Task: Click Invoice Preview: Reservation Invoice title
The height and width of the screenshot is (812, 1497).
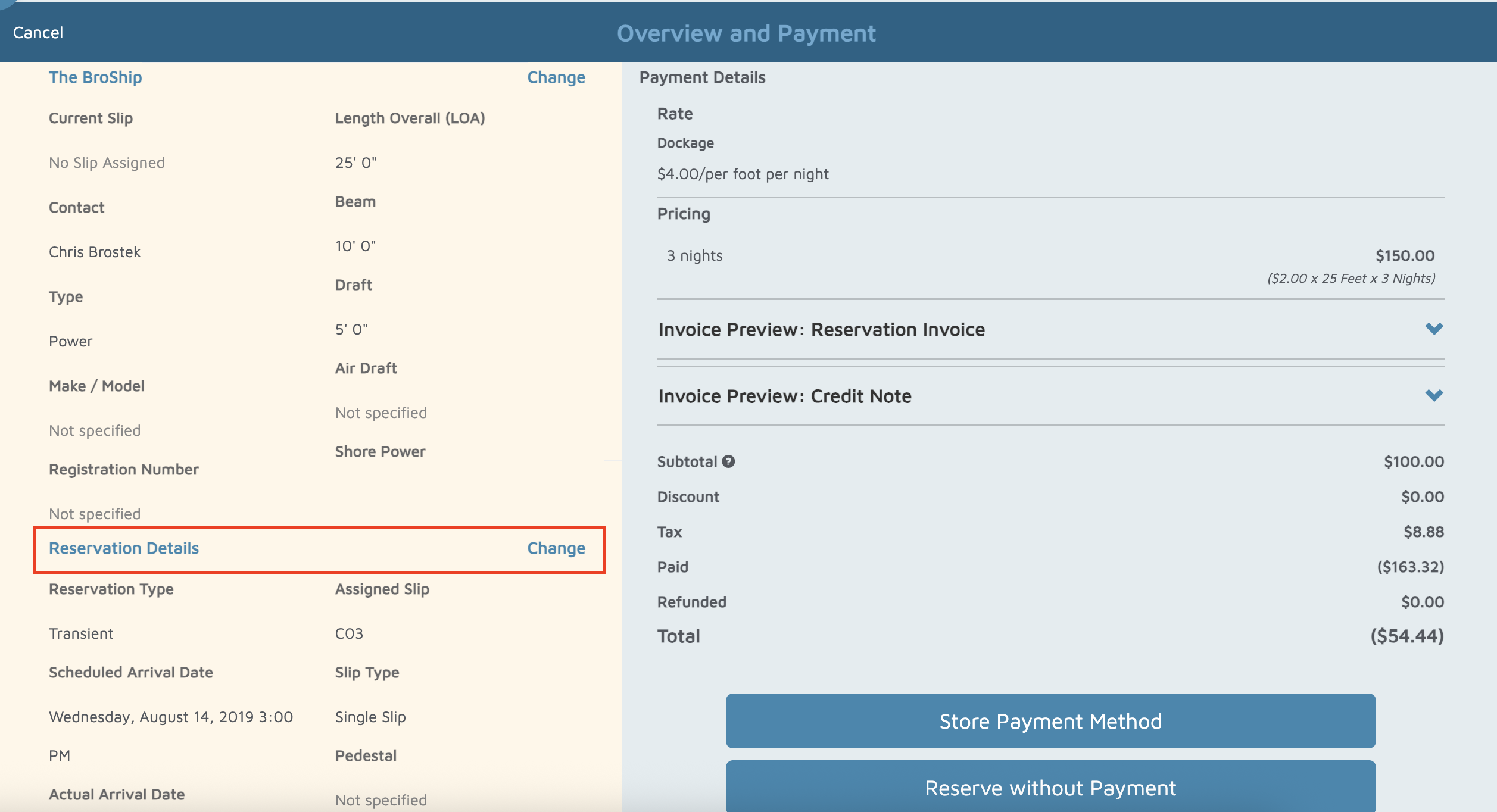Action: click(x=821, y=329)
